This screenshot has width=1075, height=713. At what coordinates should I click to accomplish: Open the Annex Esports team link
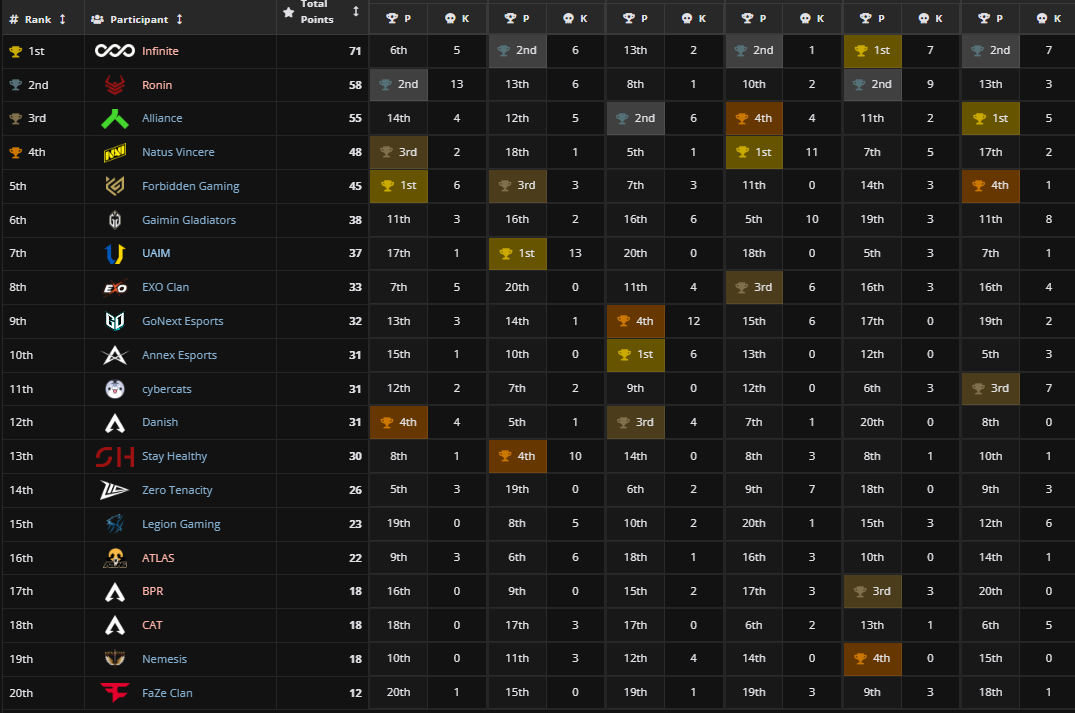(179, 355)
